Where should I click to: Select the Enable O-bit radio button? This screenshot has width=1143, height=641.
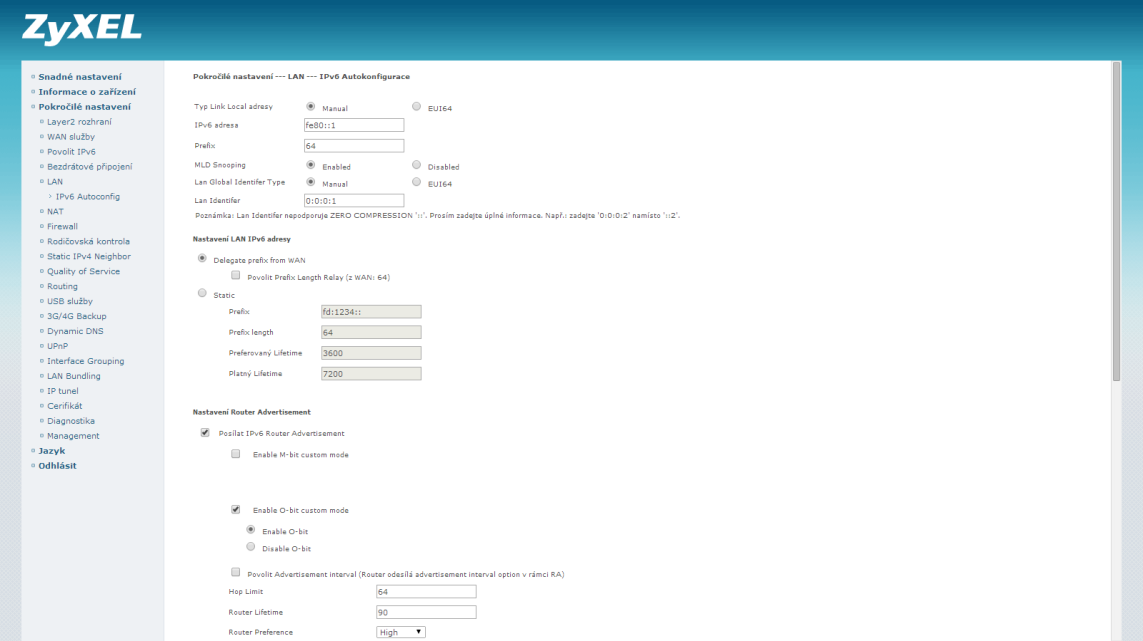[x=251, y=530]
